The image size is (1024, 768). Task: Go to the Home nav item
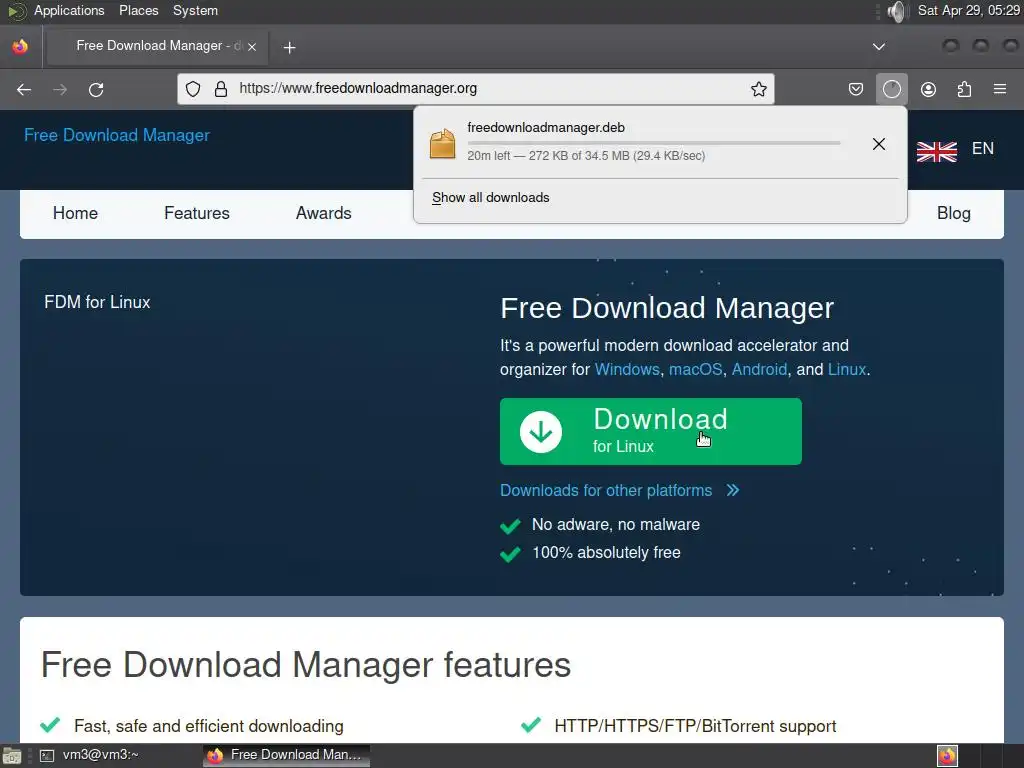(75, 214)
